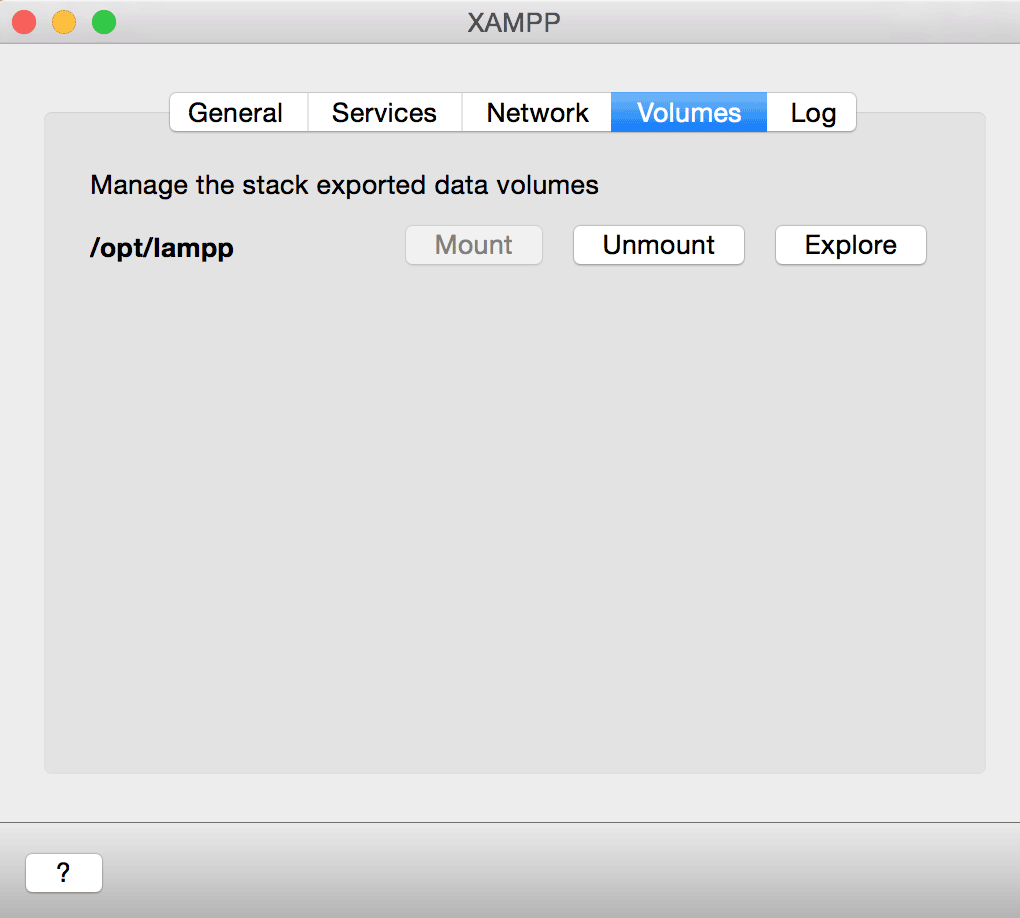
Task: Click the 'Manage the stack exported data volumes' text
Action: tap(344, 185)
